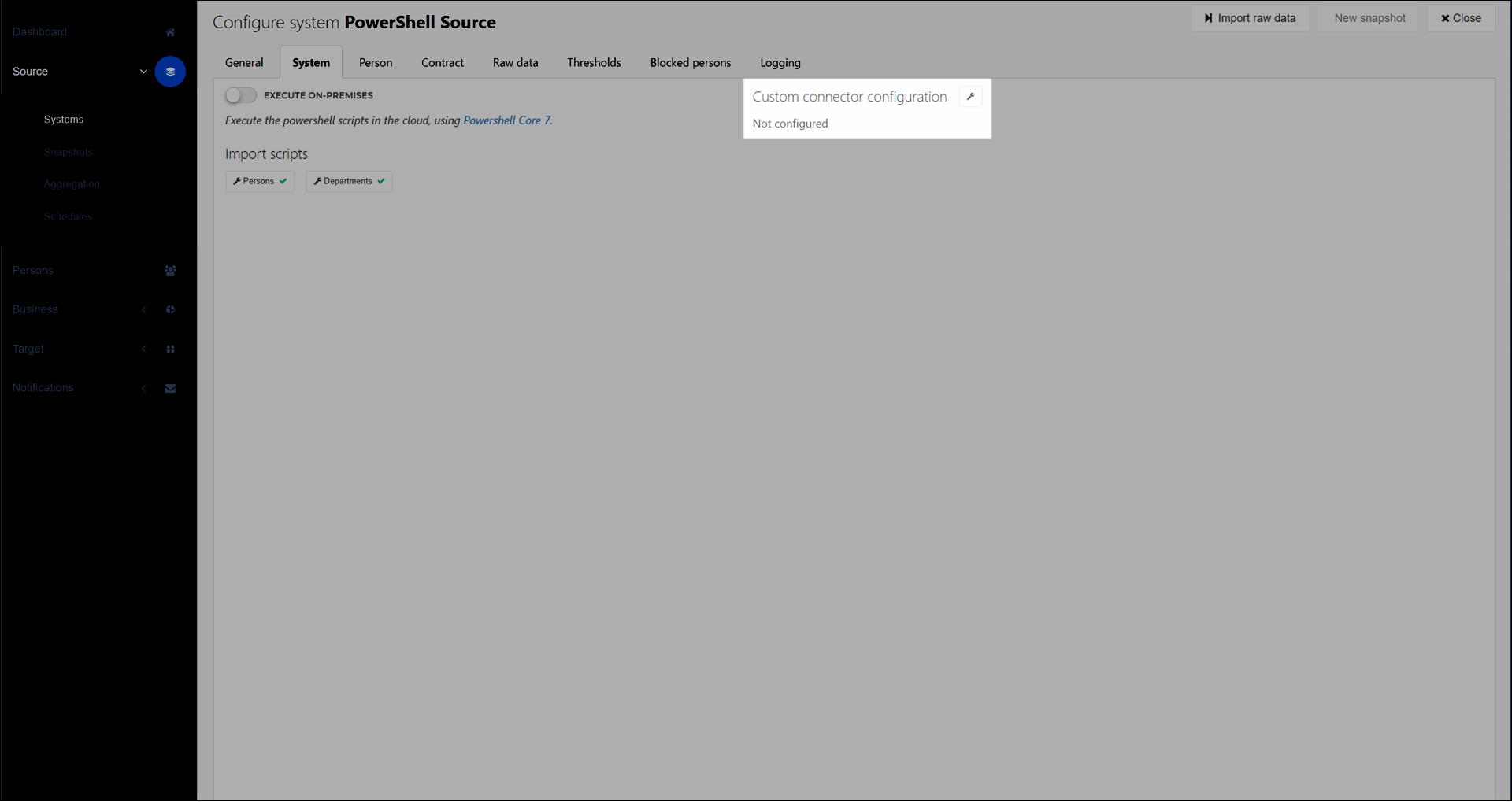Click the New snapshot button

pos(1369,18)
